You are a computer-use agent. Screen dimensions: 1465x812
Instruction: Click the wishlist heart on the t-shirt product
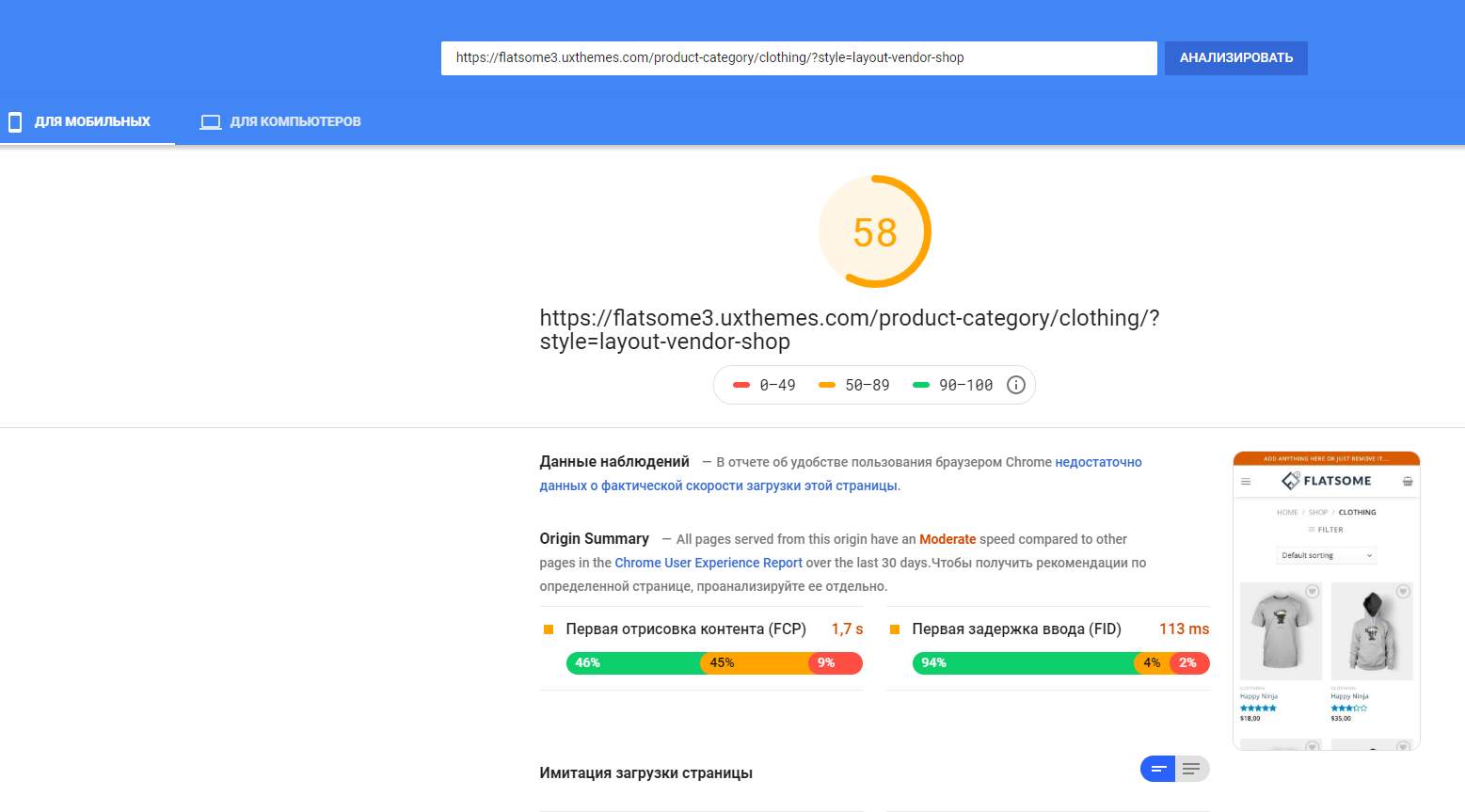(x=1312, y=592)
